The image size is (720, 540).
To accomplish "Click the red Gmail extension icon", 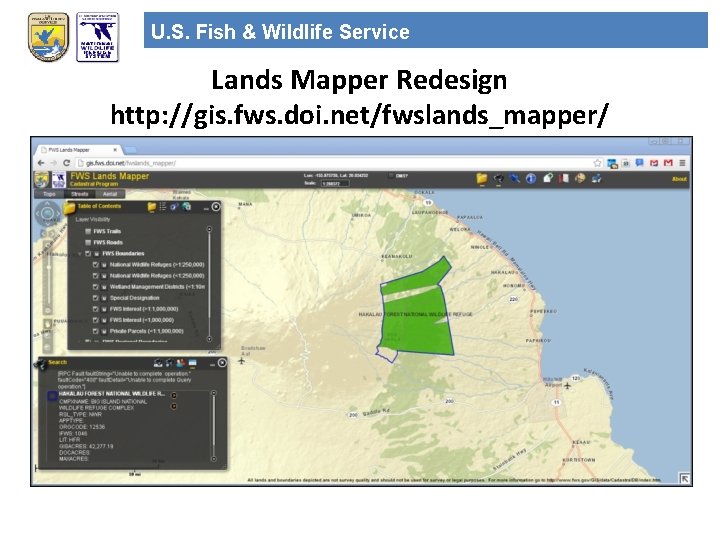I will pos(668,163).
